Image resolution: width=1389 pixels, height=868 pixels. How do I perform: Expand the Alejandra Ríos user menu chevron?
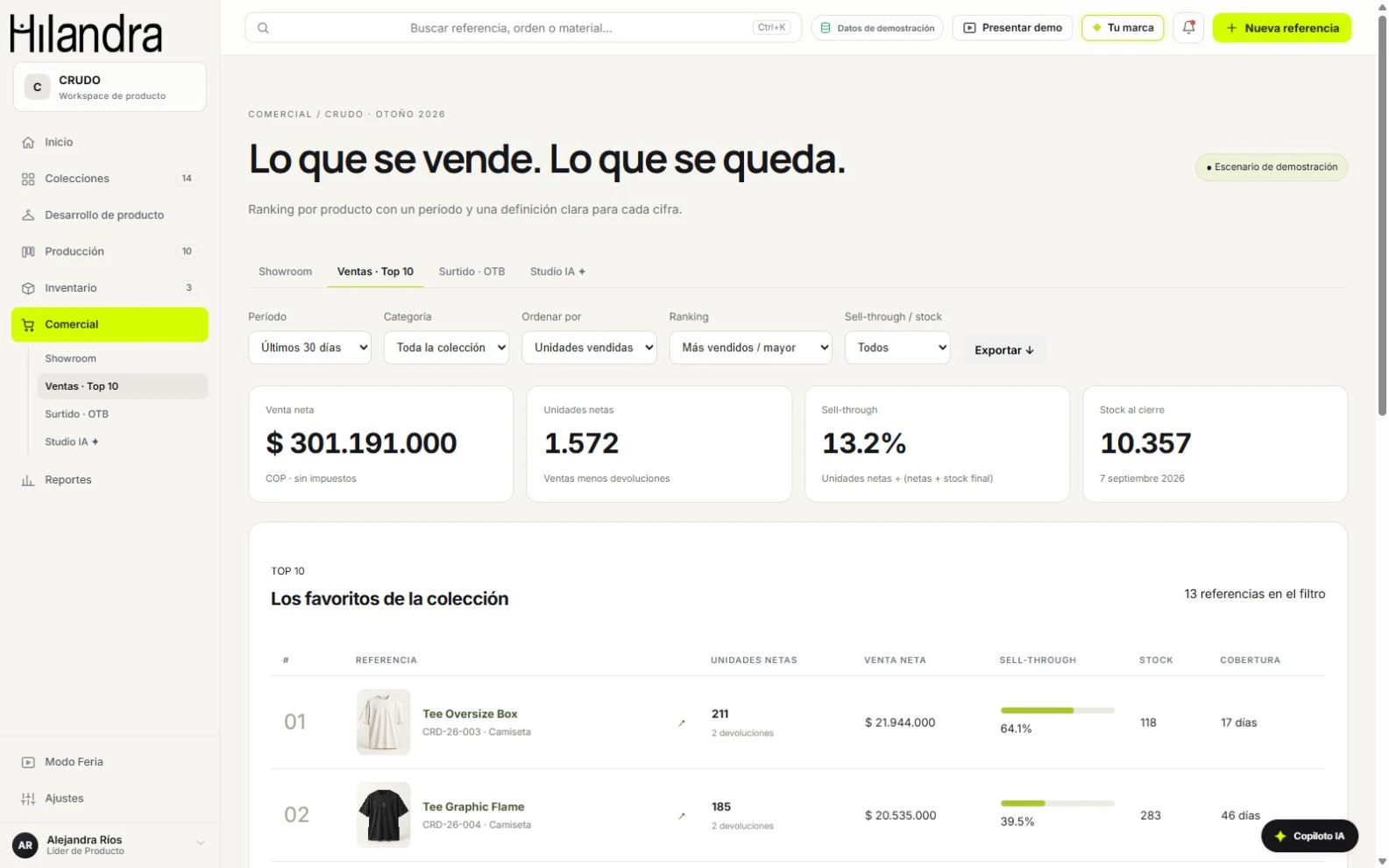(x=200, y=843)
